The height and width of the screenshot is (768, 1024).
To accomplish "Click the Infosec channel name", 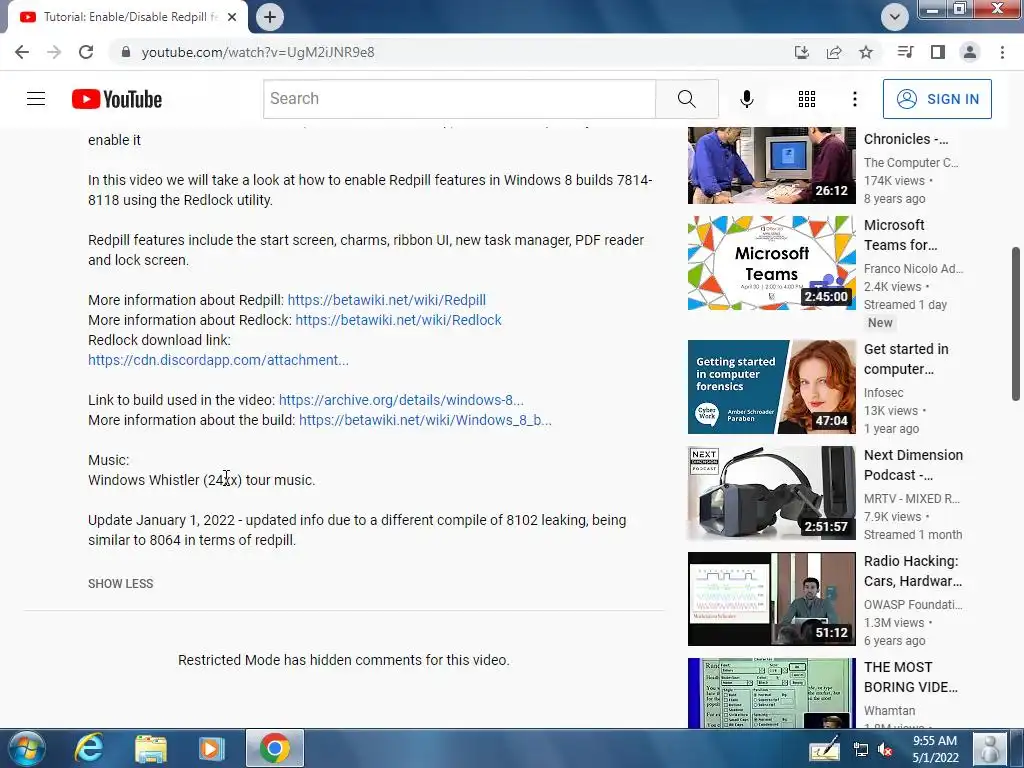I will click(x=884, y=392).
